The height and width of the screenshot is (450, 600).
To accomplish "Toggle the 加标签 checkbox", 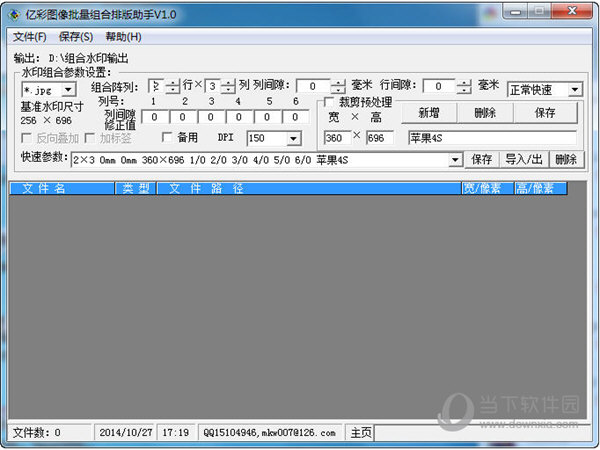I will point(90,138).
